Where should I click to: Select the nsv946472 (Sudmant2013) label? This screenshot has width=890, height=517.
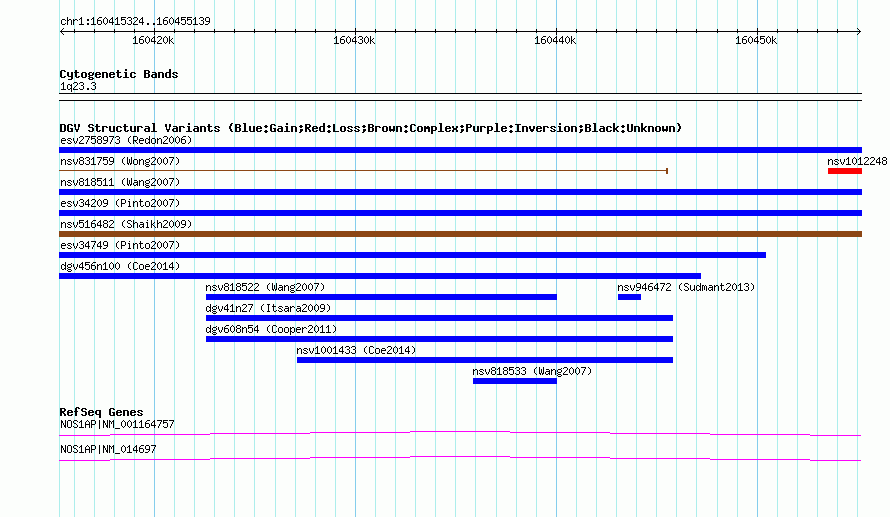click(686, 287)
